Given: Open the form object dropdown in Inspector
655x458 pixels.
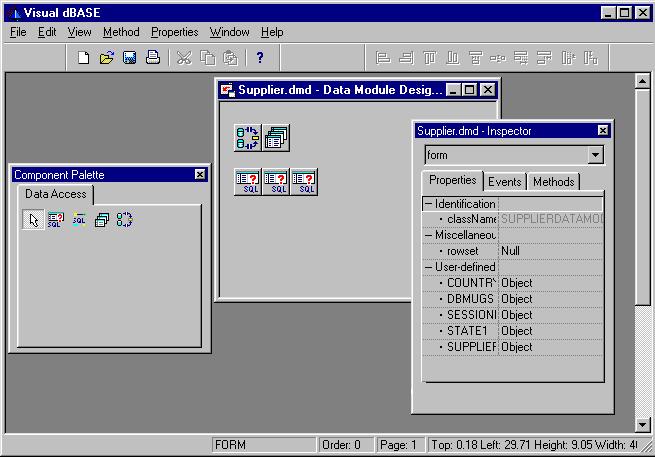Looking at the screenshot, I should [595, 155].
